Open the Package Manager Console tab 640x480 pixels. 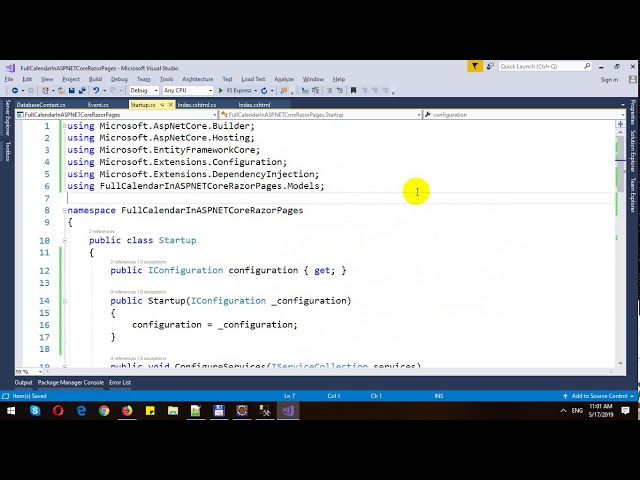[x=71, y=382]
